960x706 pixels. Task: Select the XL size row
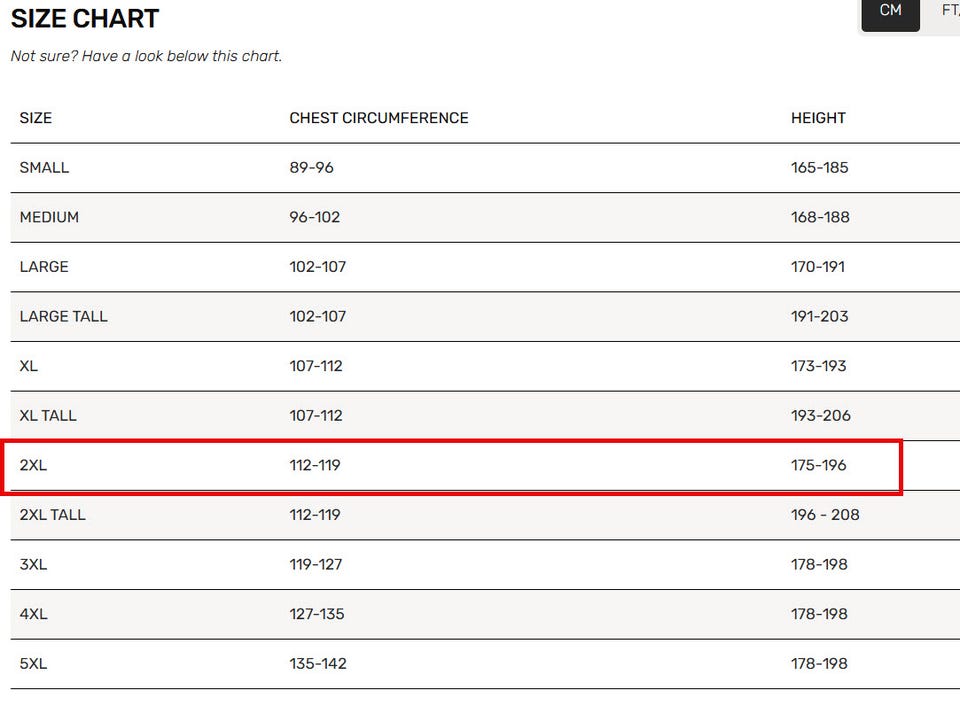pyautogui.click(x=485, y=366)
